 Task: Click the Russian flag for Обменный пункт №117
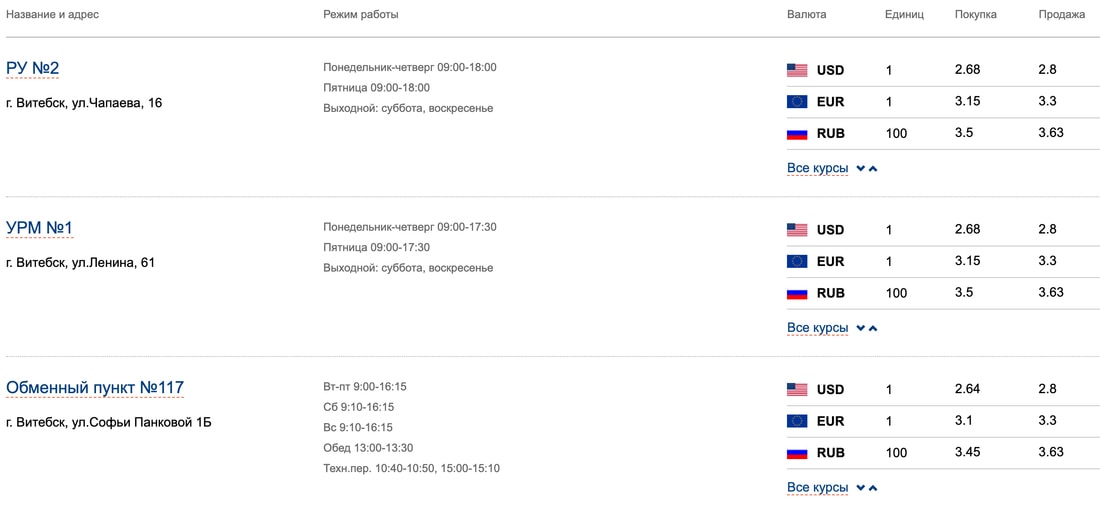coord(797,453)
